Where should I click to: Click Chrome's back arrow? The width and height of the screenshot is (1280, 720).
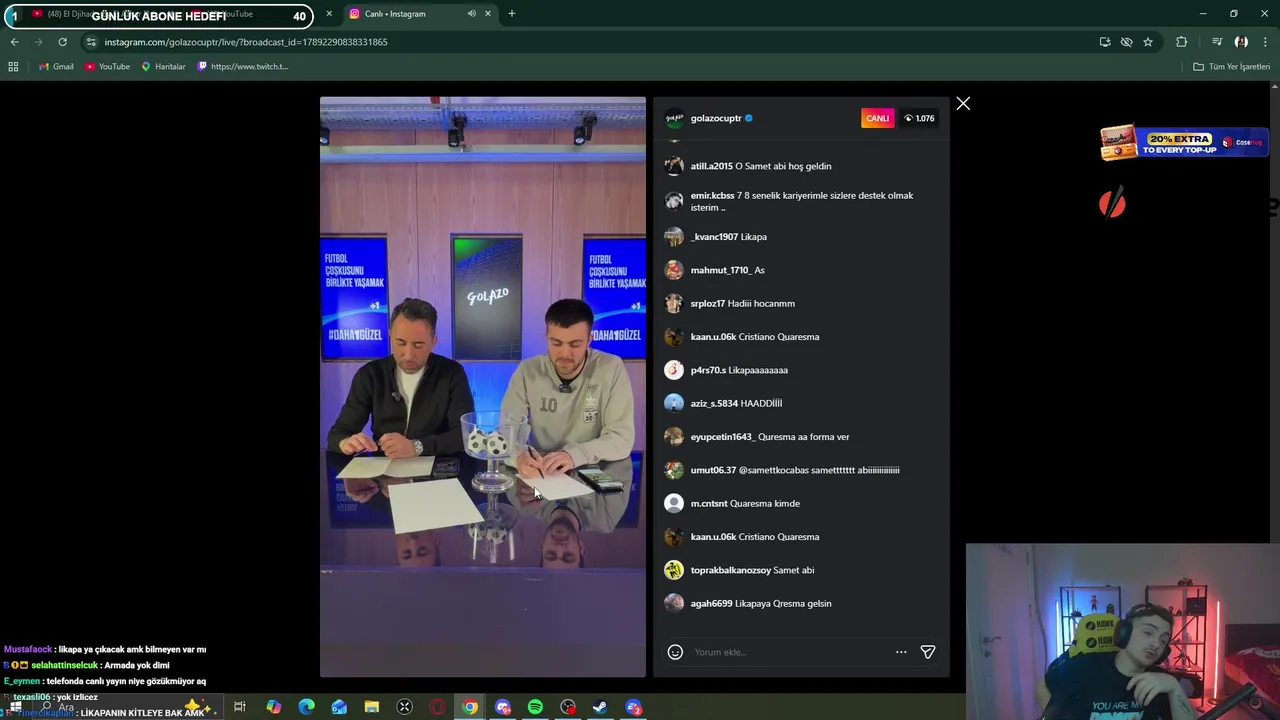click(14, 42)
